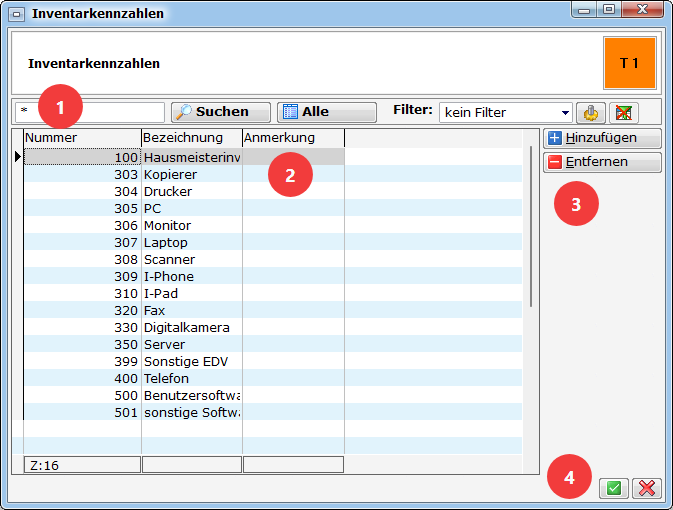Select the Telefon row

coord(273,378)
